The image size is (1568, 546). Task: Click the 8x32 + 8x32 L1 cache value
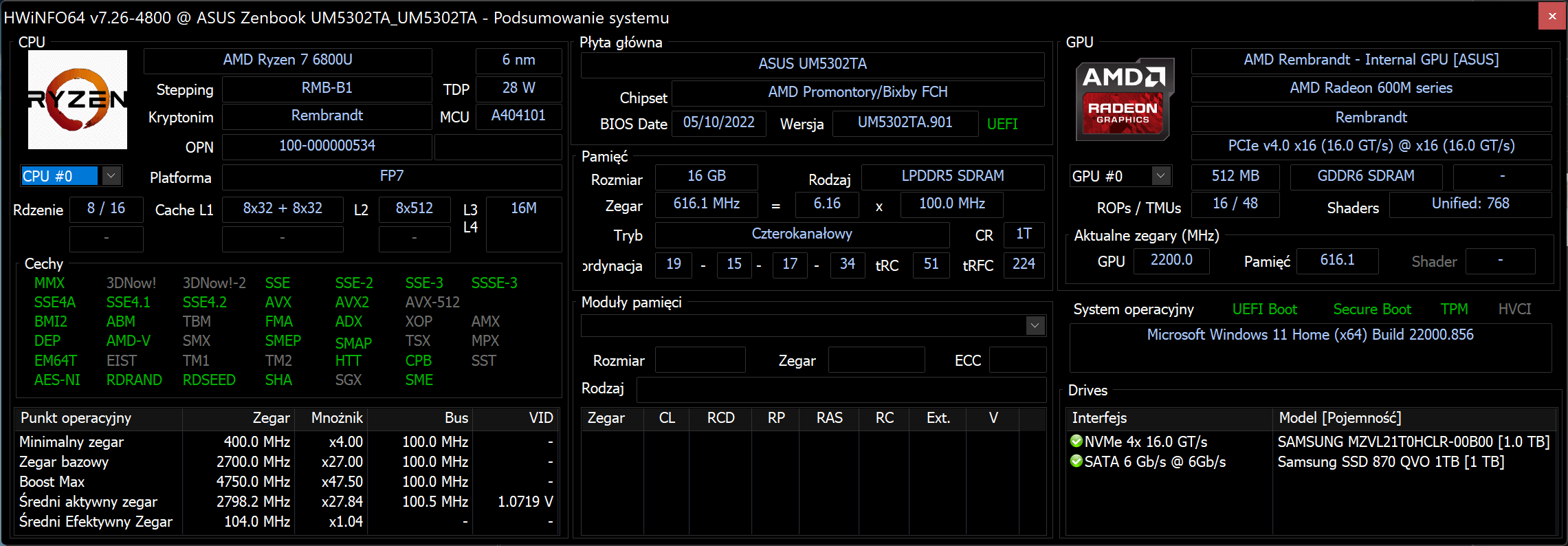(283, 208)
